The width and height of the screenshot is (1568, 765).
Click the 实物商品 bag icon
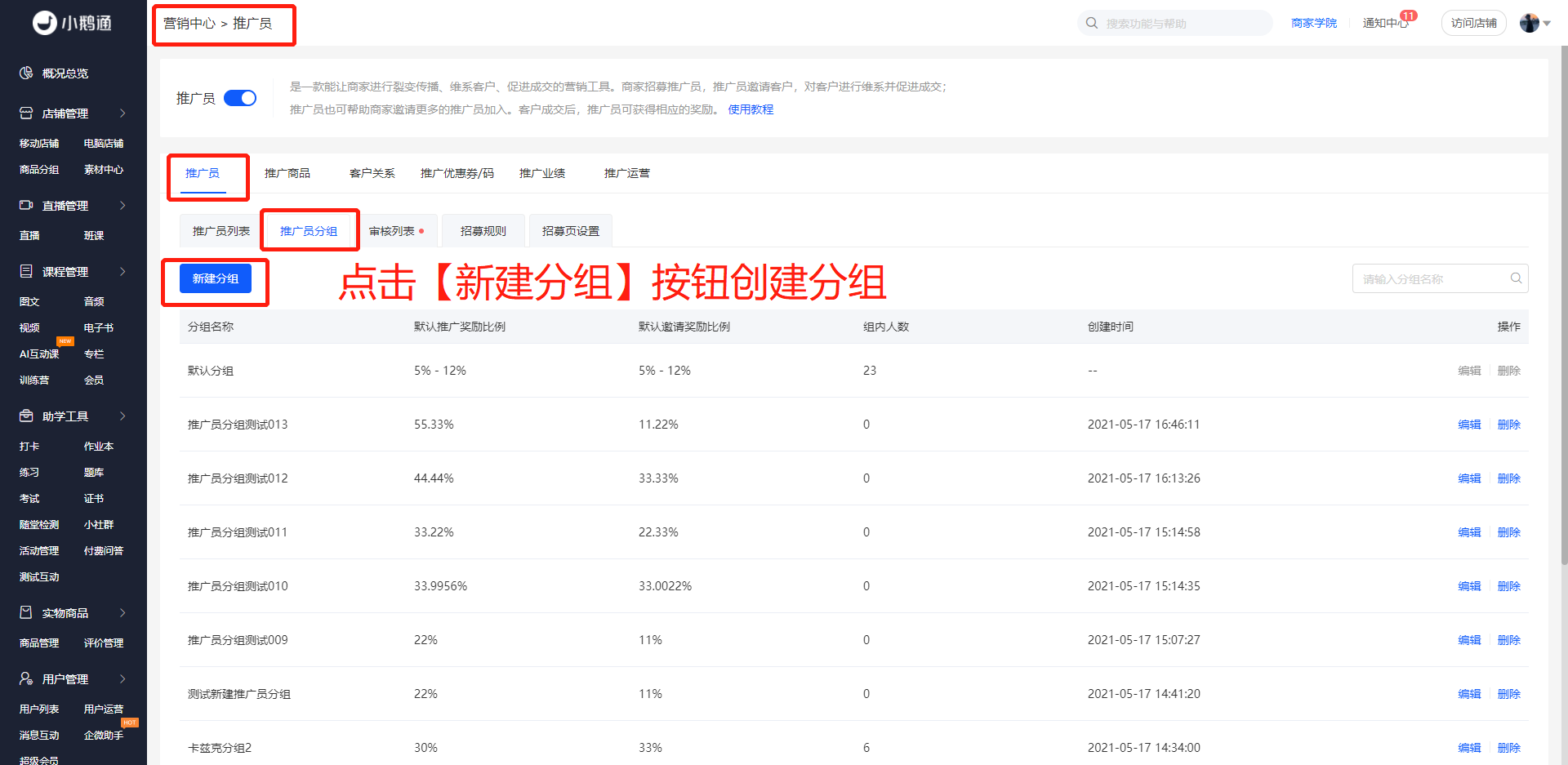tap(26, 612)
